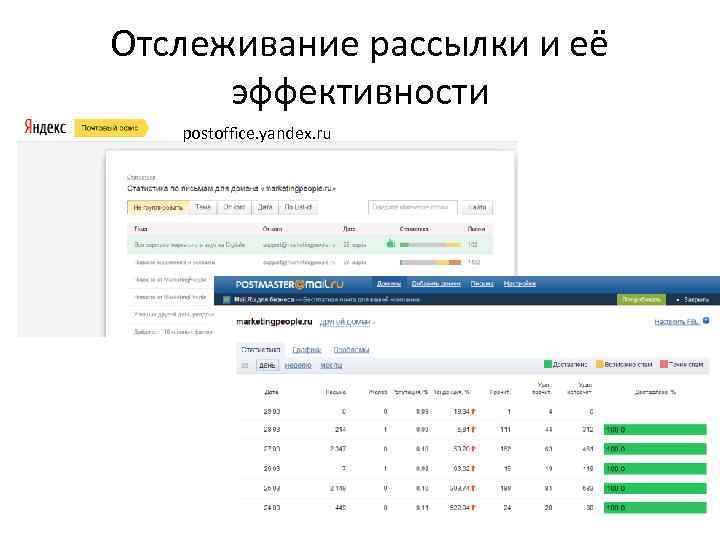Click the red arrow in the 27.03 row
The width and height of the screenshot is (720, 540).
click(473, 449)
